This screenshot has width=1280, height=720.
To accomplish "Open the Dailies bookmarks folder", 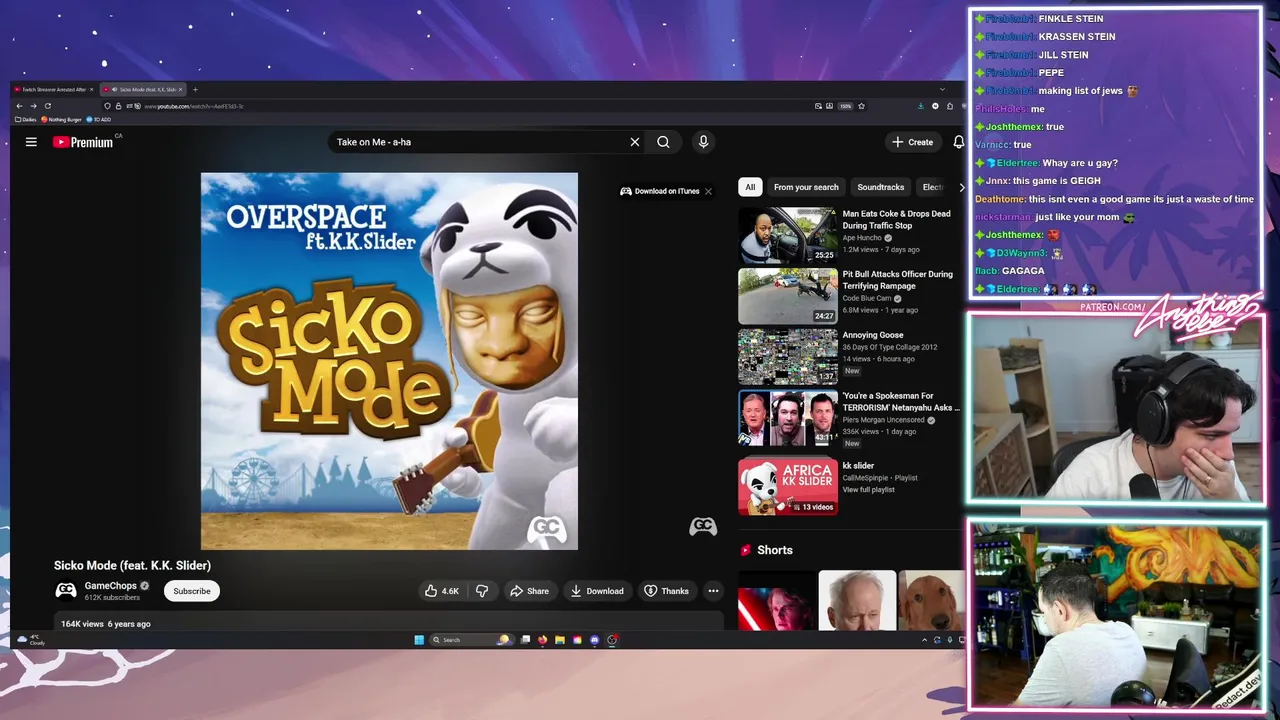I will (26, 119).
